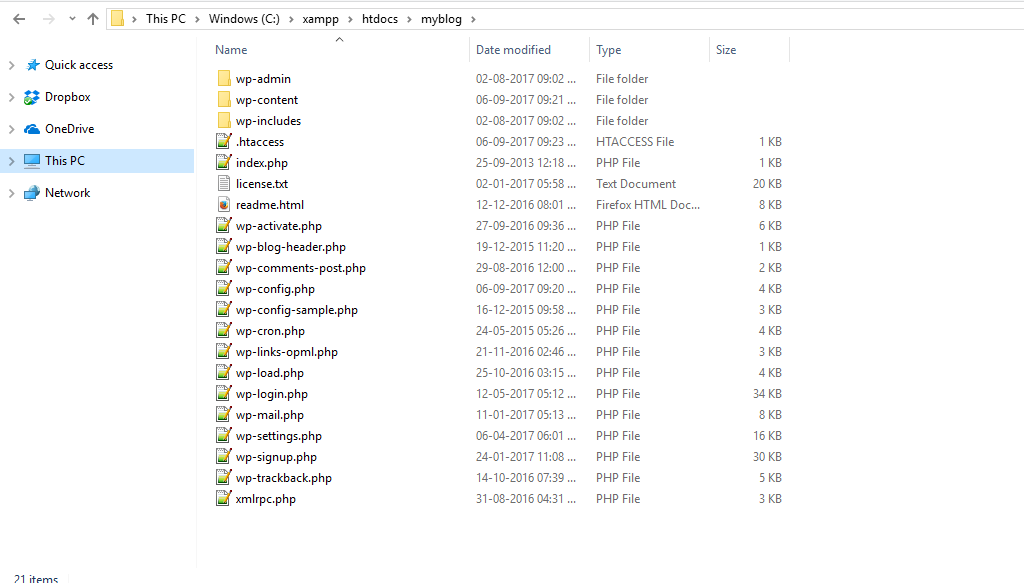Open the Windows (C:) breadcrumb
Viewport: 1024px width, 583px height.
click(x=244, y=19)
